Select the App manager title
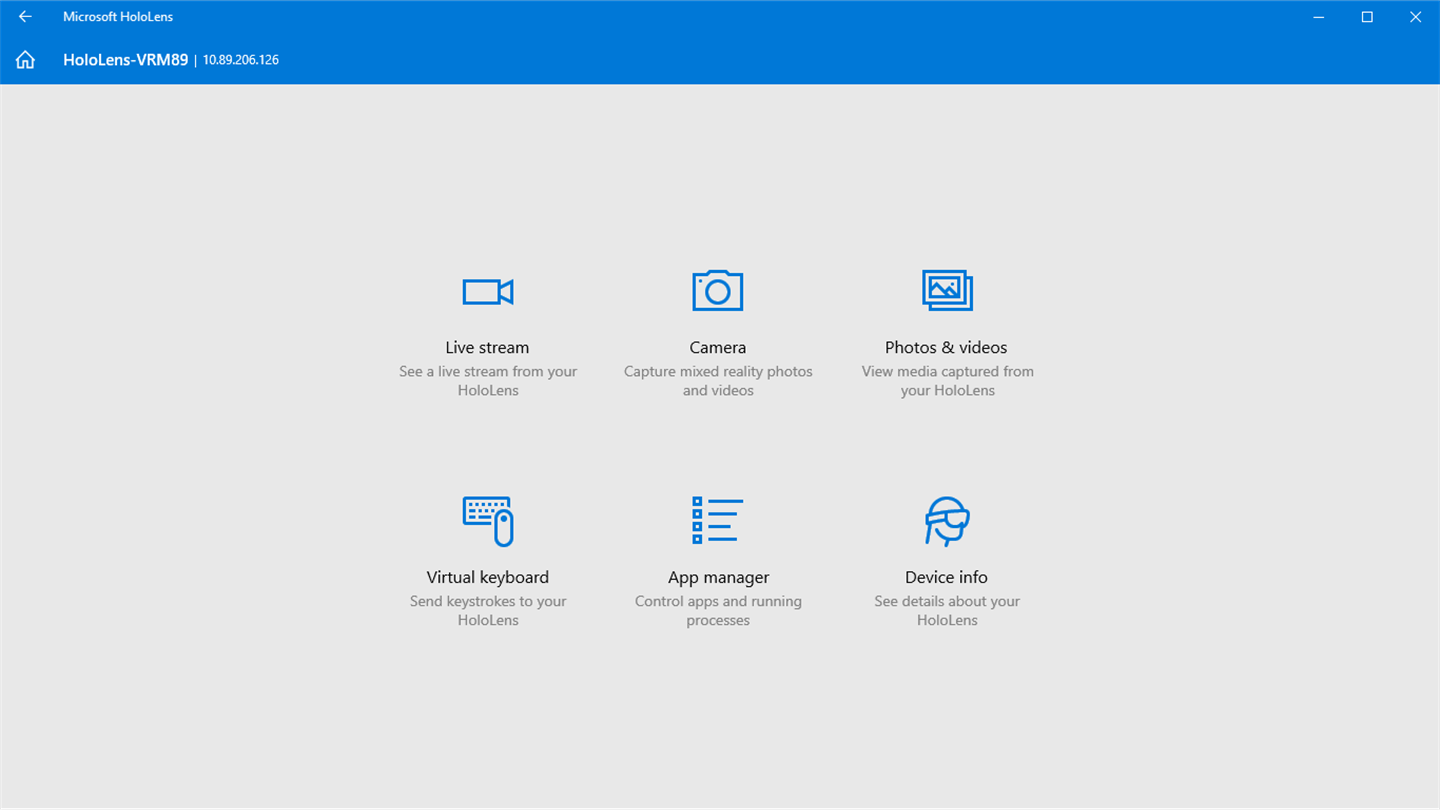The width and height of the screenshot is (1440, 810). click(x=718, y=578)
